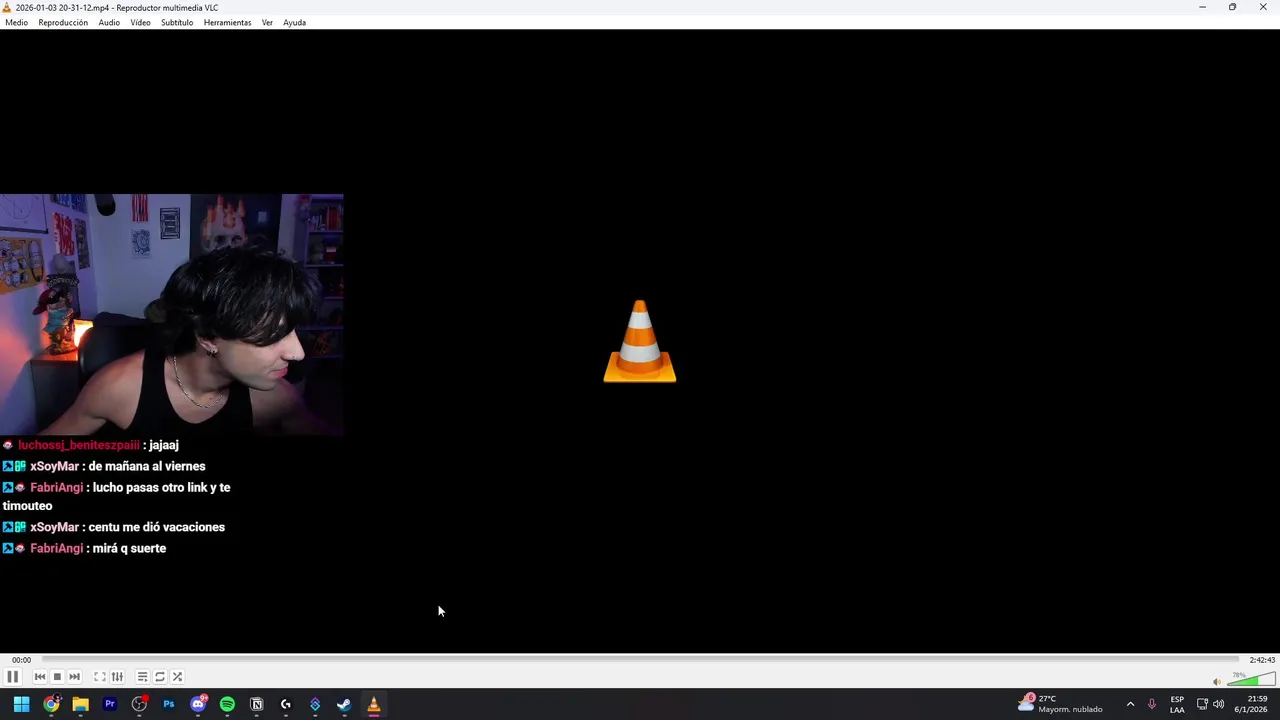1280x720 pixels.
Task: Open Notion from the taskbar
Action: click(x=256, y=704)
